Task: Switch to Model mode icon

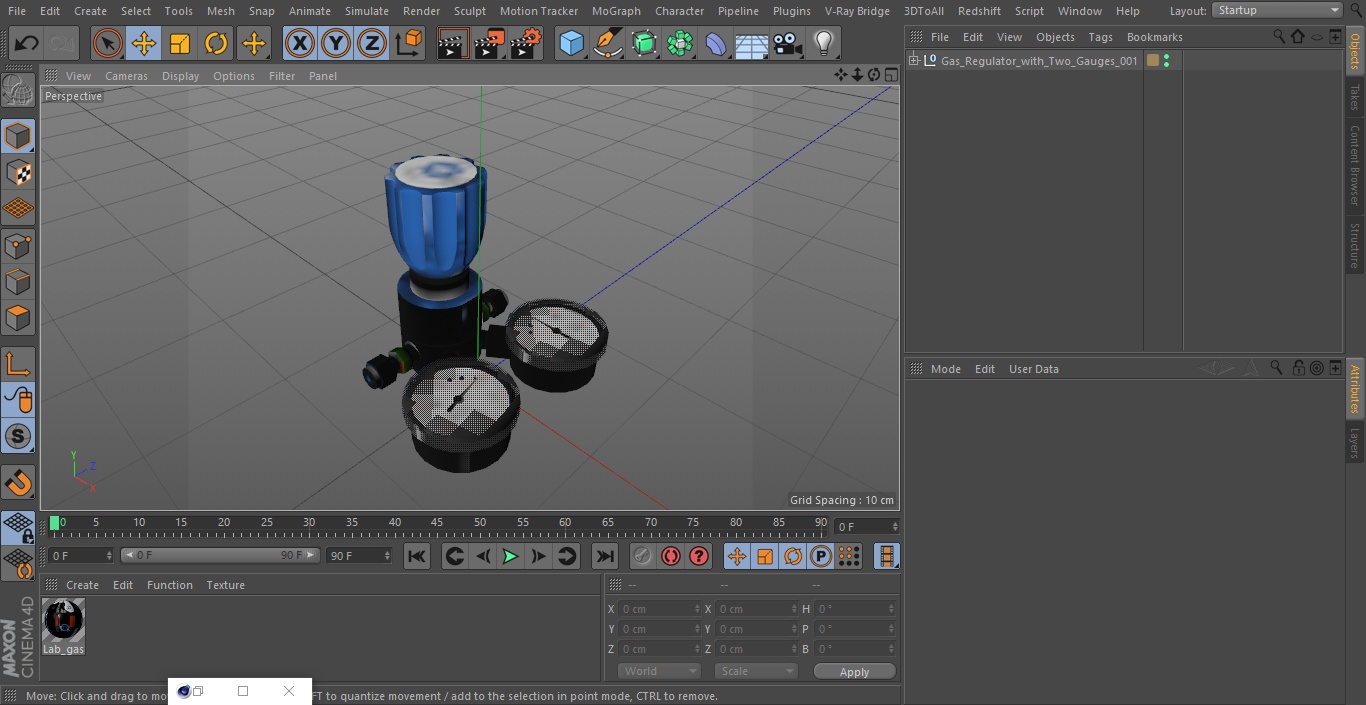Action: click(18, 136)
